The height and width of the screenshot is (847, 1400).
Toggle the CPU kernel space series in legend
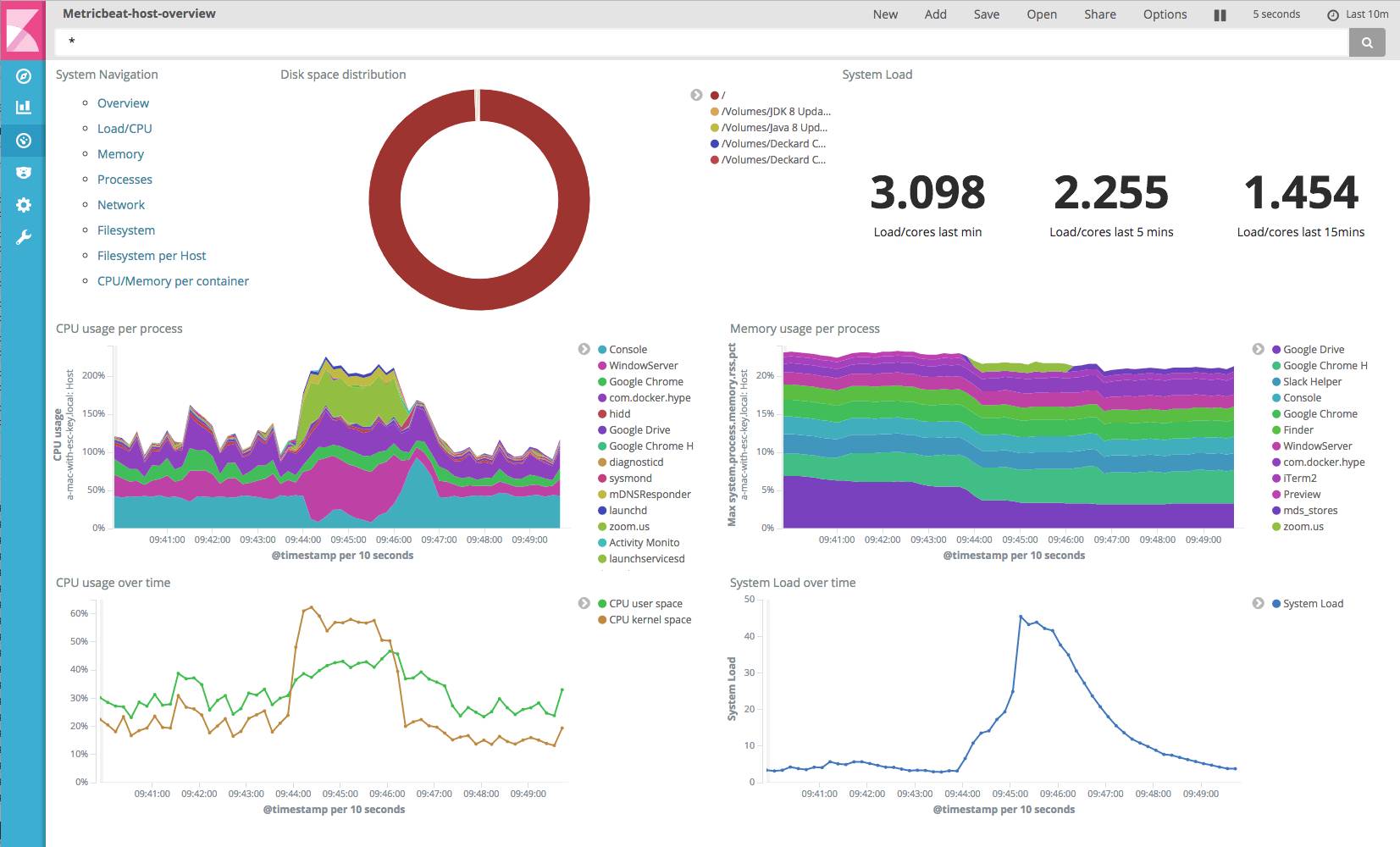[x=650, y=620]
